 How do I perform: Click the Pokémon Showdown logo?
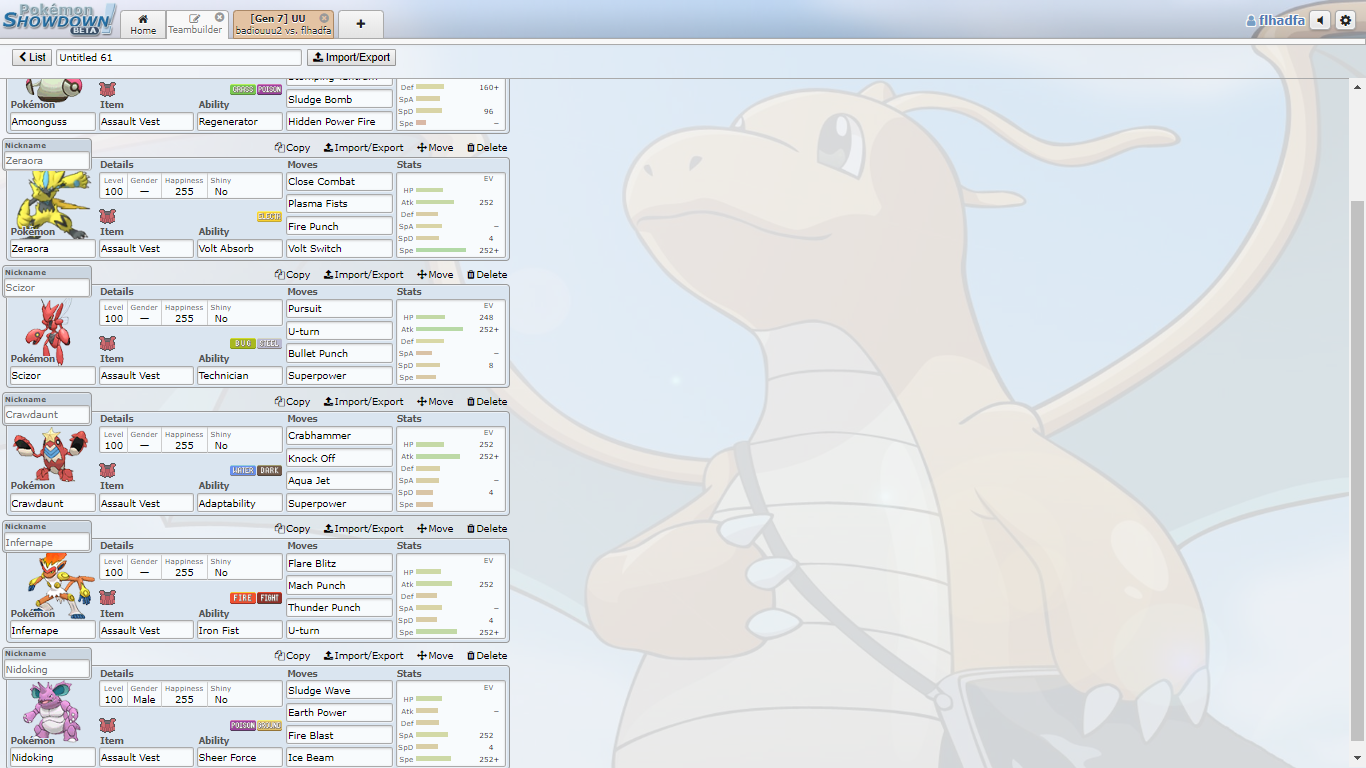tap(59, 19)
